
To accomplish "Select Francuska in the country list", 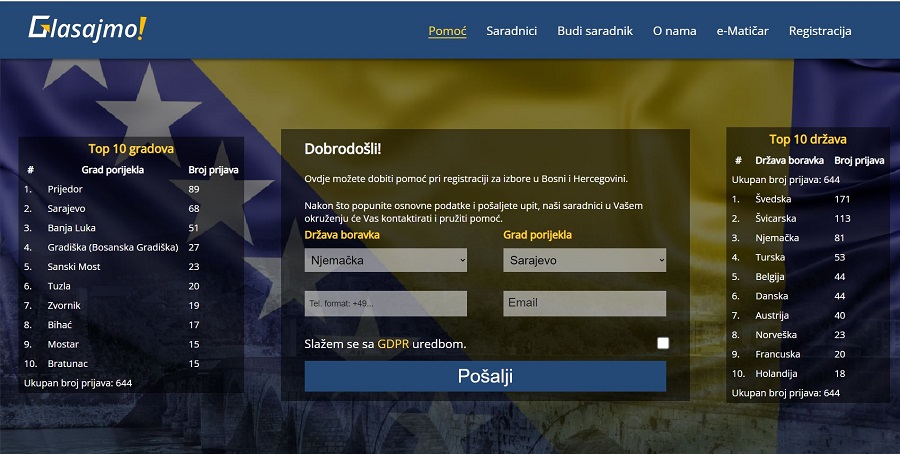I will click(x=778, y=354).
